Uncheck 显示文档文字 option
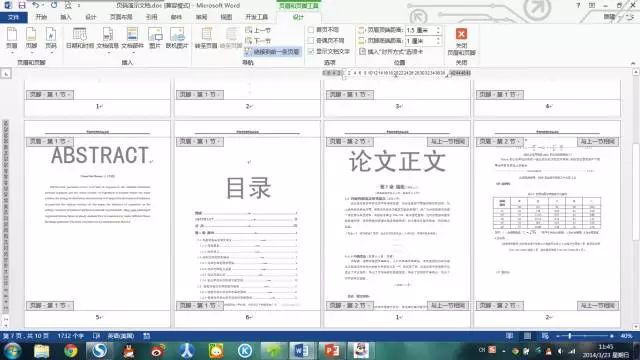This screenshot has height=360, width=640. click(311, 51)
